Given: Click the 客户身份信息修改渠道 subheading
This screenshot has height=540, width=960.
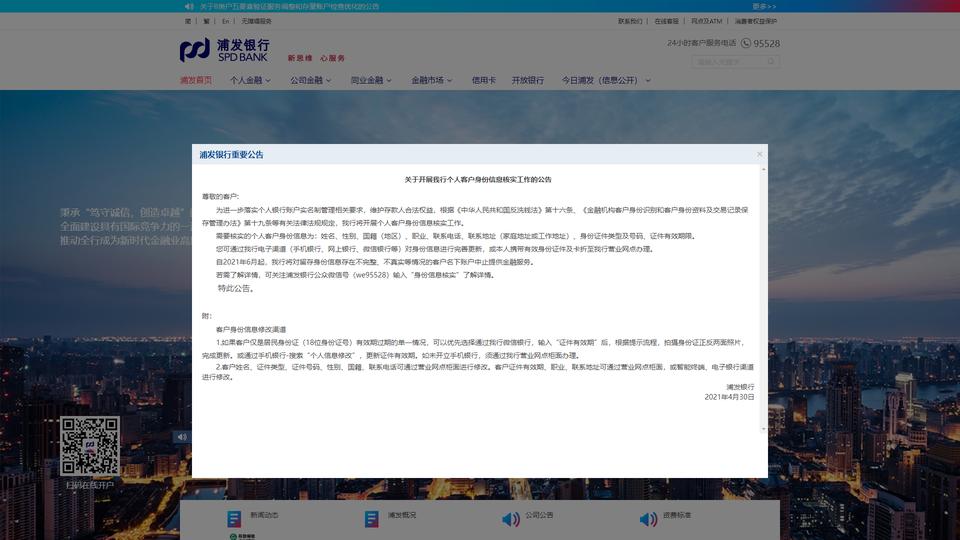Looking at the screenshot, I should click(251, 329).
